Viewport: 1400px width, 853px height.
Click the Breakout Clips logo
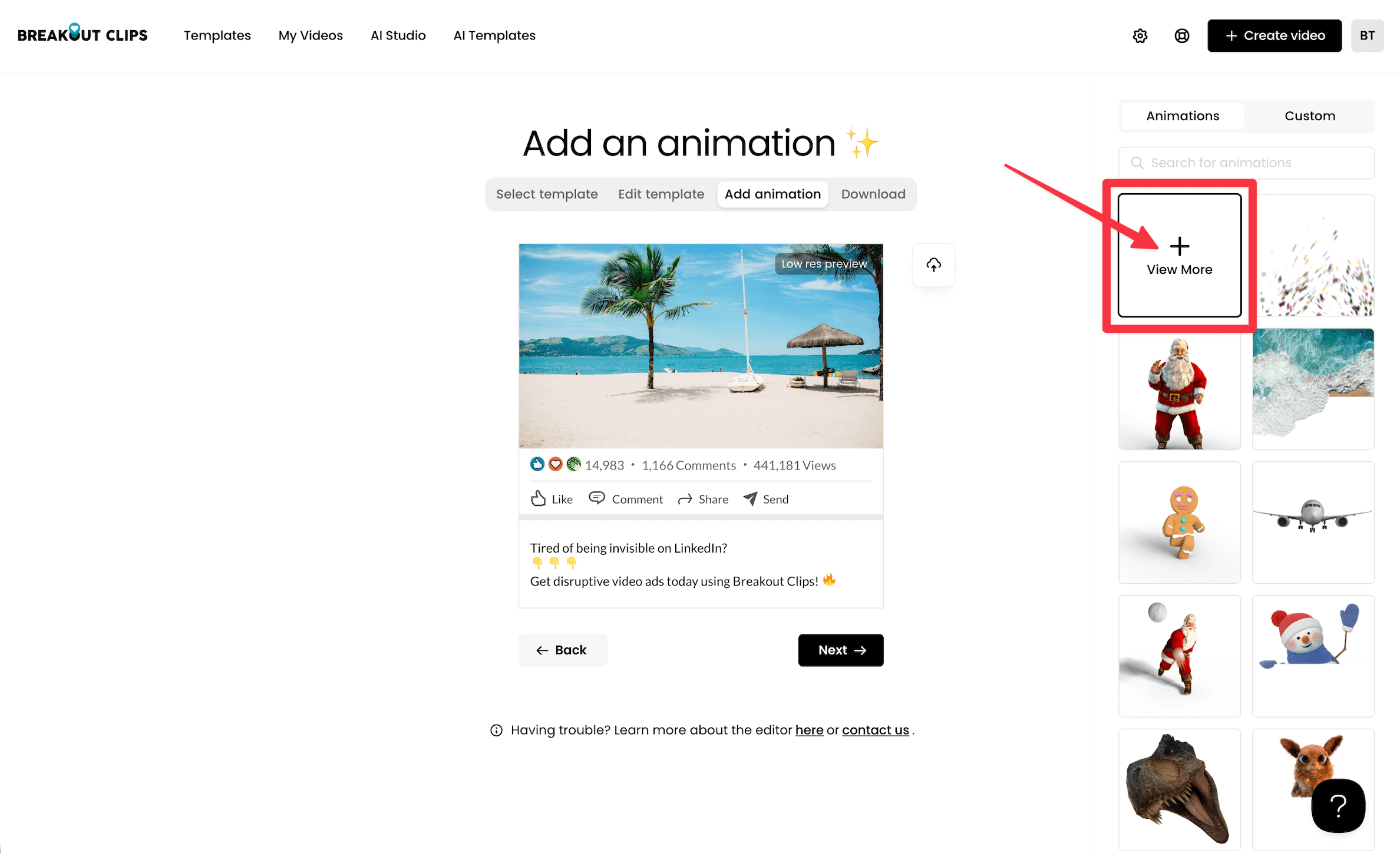click(x=82, y=35)
